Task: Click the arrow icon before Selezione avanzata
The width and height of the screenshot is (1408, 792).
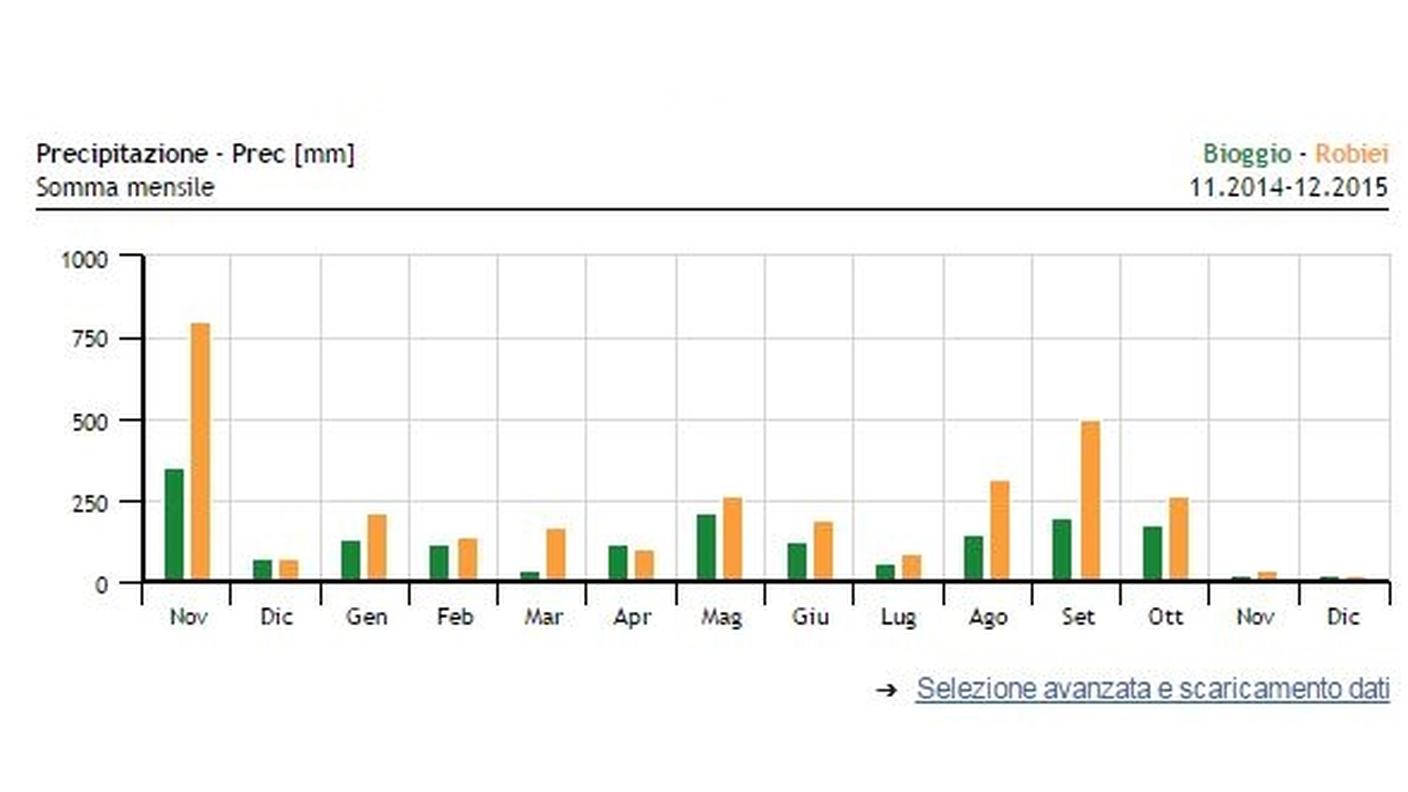Action: pos(886,690)
